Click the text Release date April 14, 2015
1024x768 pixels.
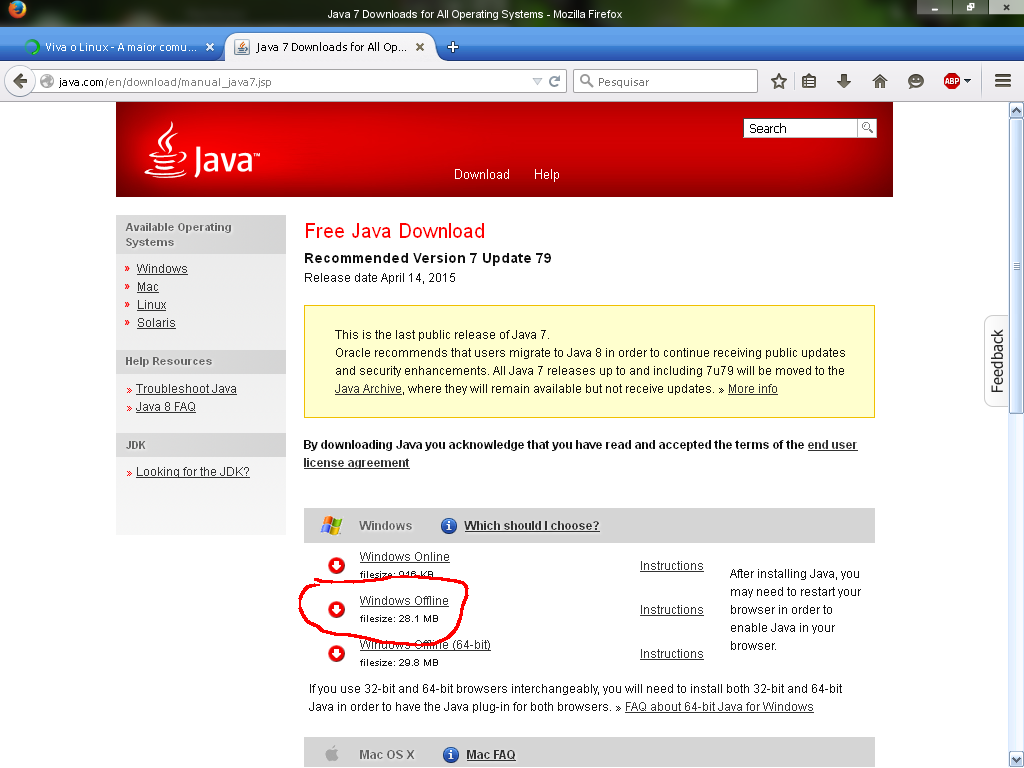(x=379, y=278)
